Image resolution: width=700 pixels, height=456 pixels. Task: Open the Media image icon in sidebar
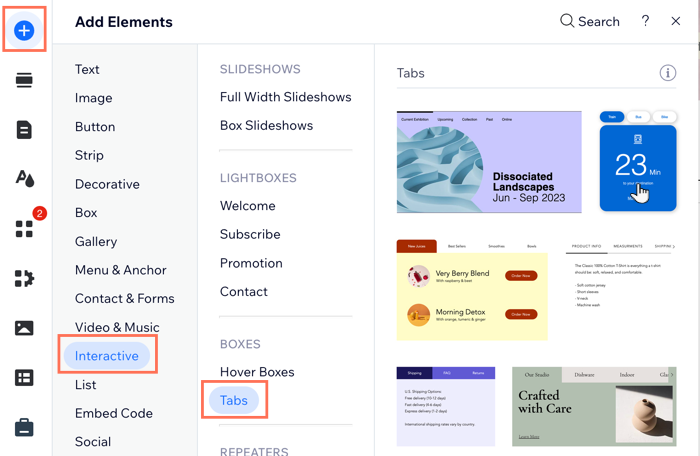pos(24,328)
